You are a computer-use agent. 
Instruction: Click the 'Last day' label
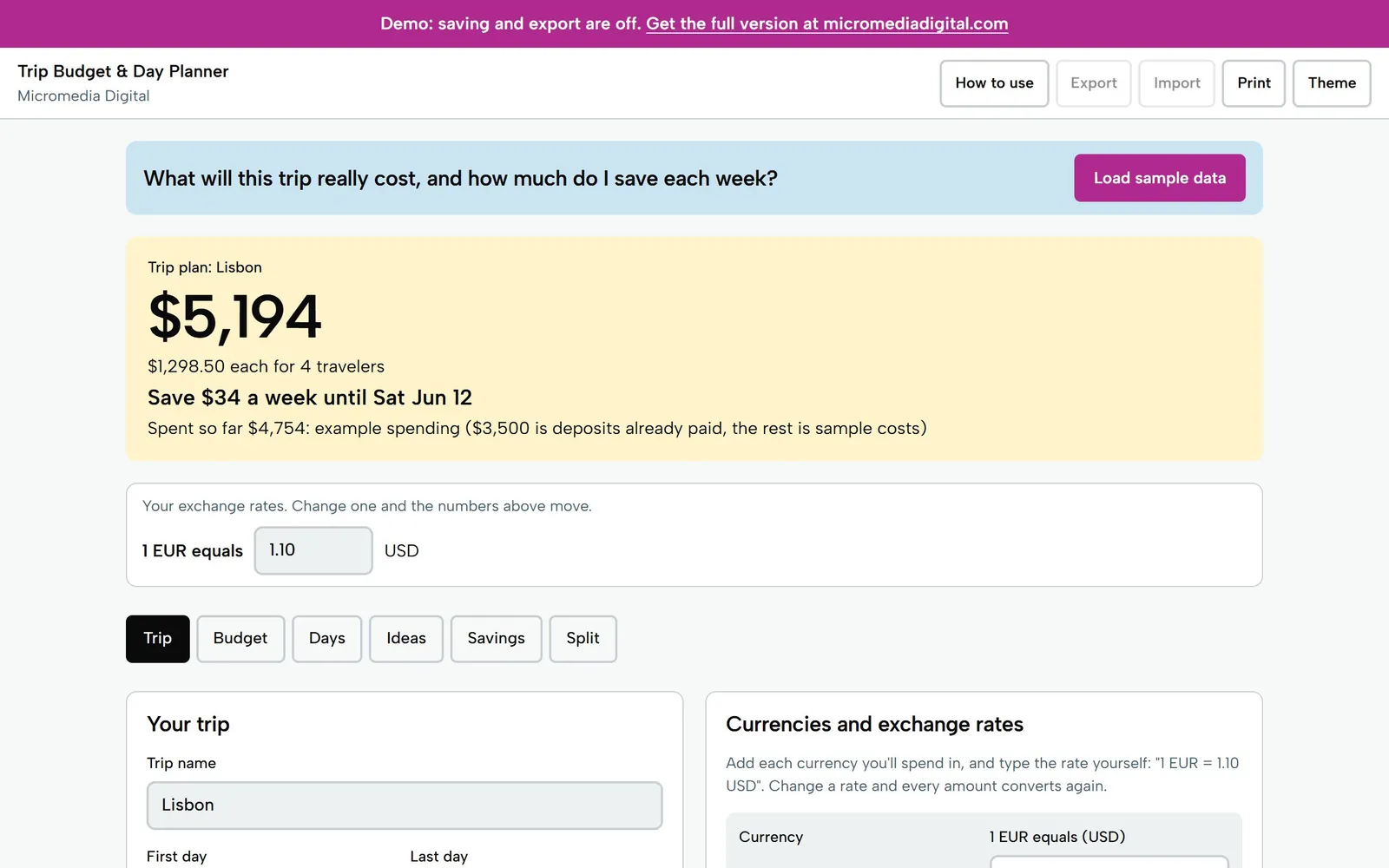coord(439,857)
